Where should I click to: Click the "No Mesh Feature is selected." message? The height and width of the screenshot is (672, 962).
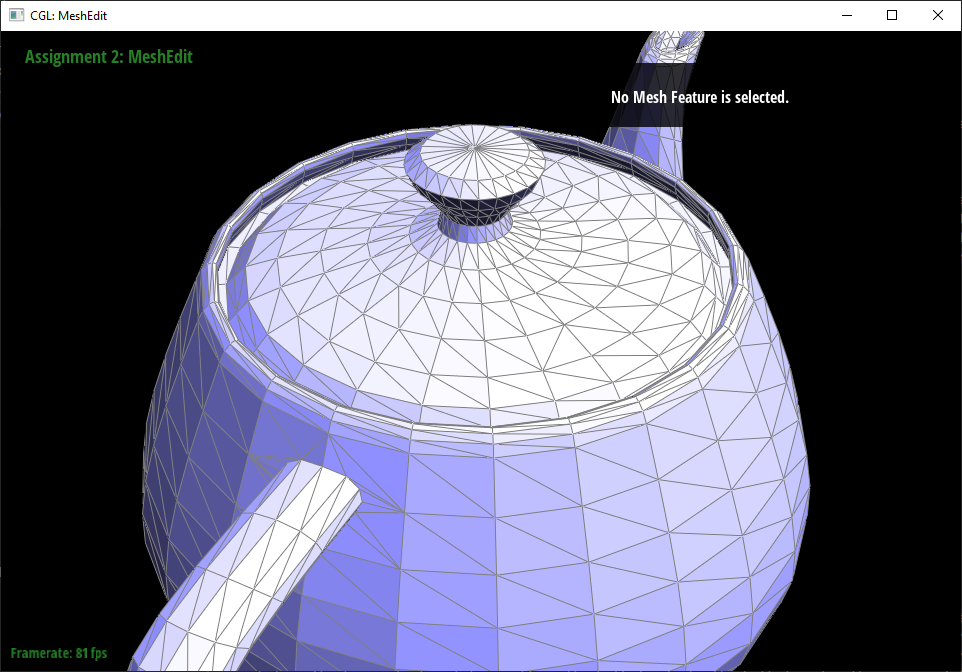tap(699, 97)
